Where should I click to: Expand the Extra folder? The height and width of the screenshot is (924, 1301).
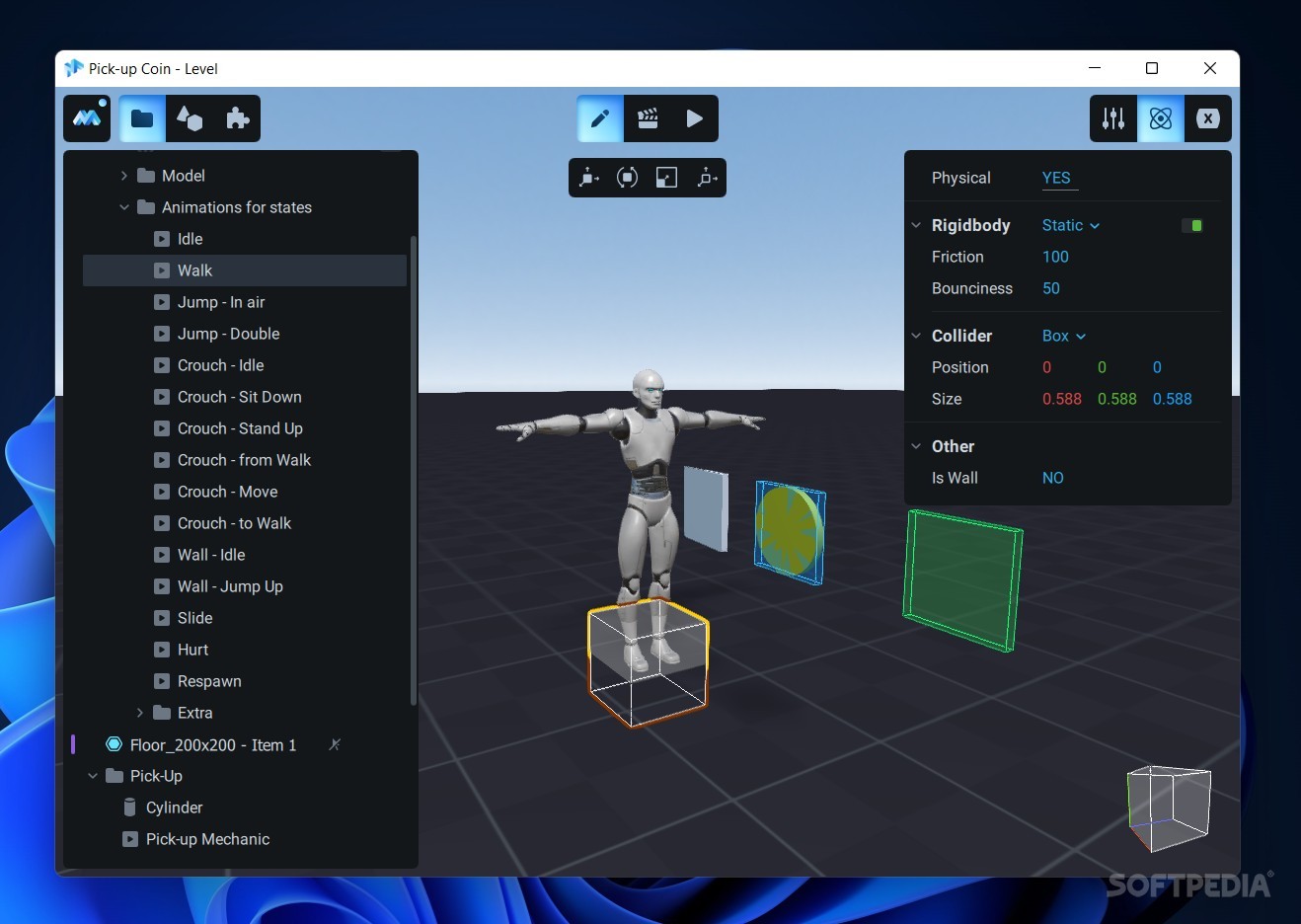[140, 713]
